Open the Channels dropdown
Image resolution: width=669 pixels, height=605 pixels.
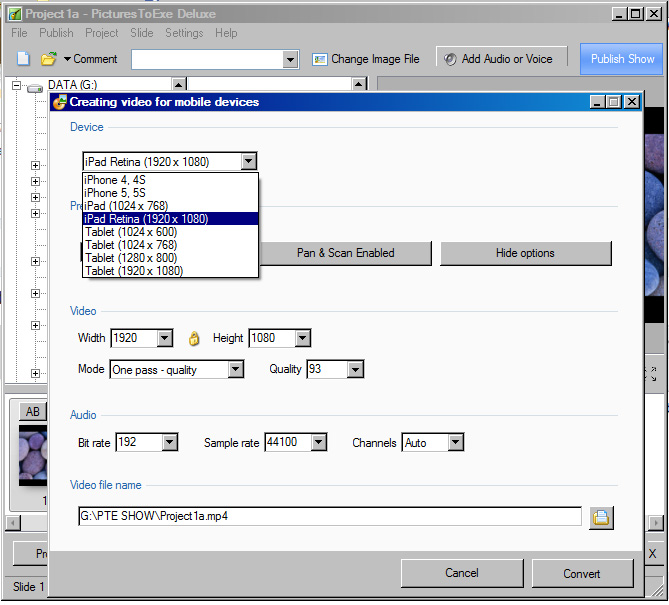pyautogui.click(x=455, y=443)
